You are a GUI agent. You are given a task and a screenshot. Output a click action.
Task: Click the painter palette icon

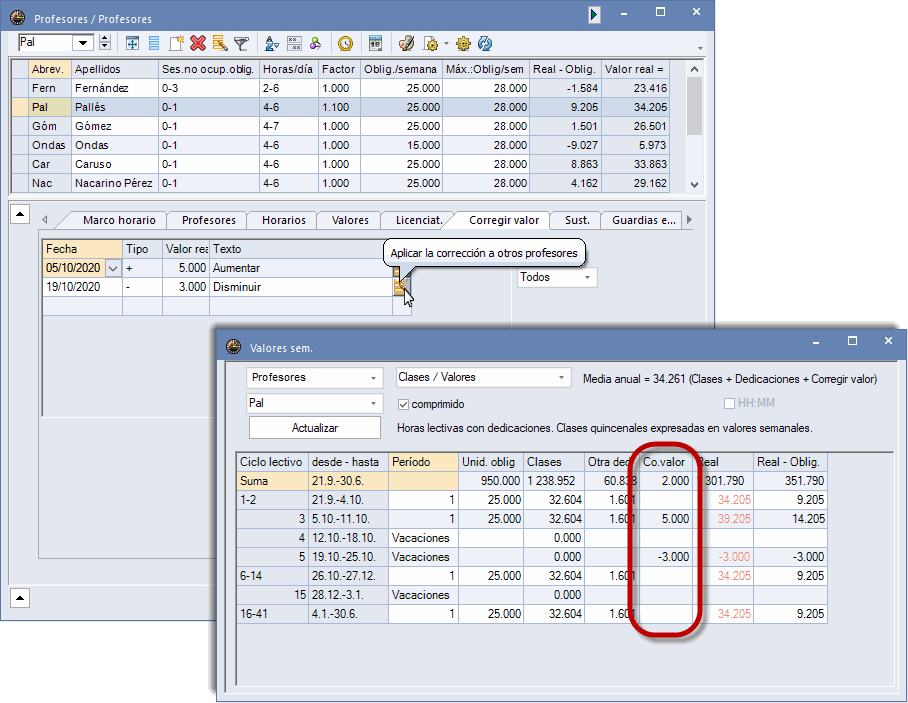[x=407, y=43]
